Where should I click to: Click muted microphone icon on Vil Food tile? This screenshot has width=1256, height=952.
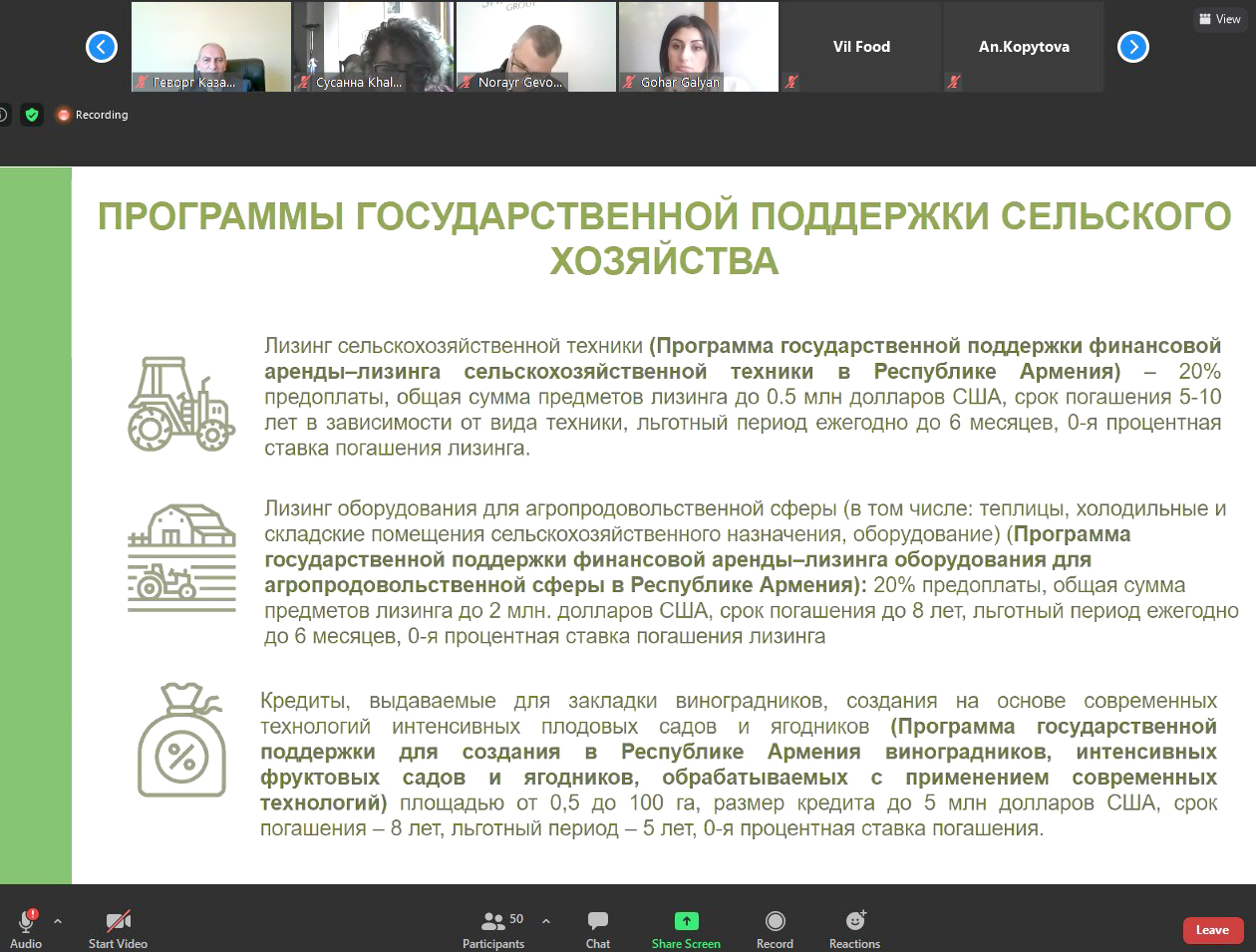791,83
